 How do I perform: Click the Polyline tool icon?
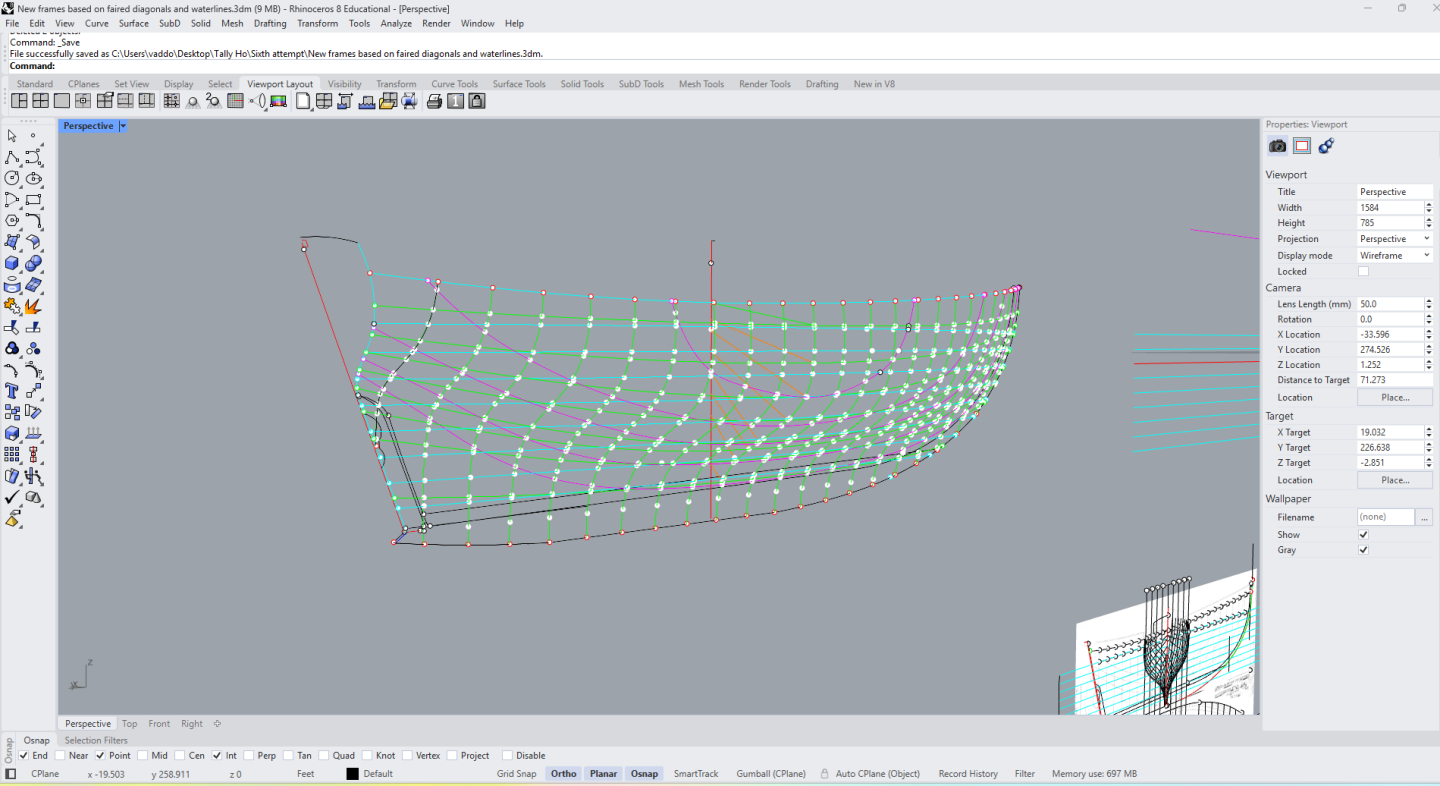click(12, 158)
